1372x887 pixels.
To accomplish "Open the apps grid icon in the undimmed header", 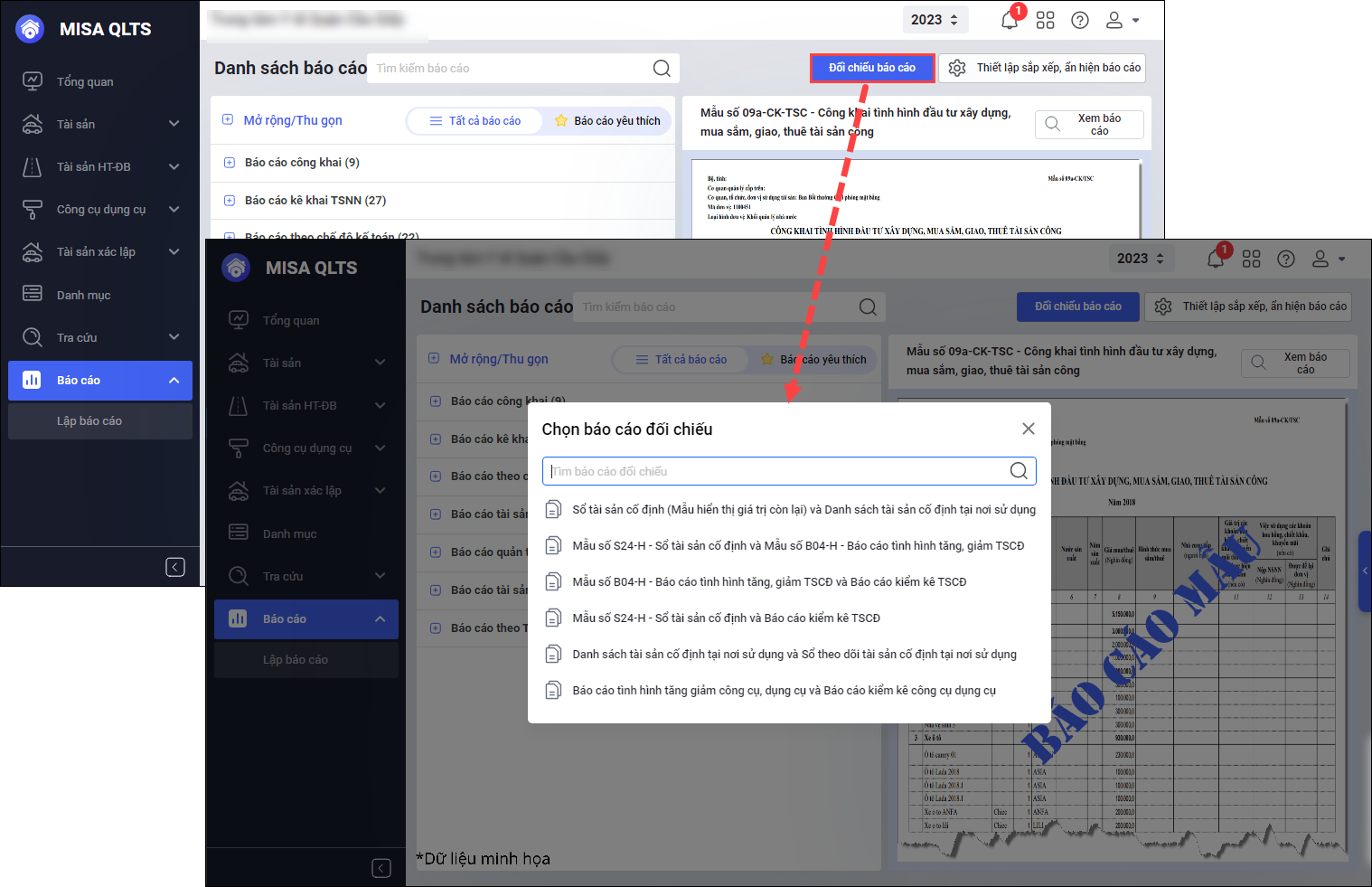I will coord(1045,20).
